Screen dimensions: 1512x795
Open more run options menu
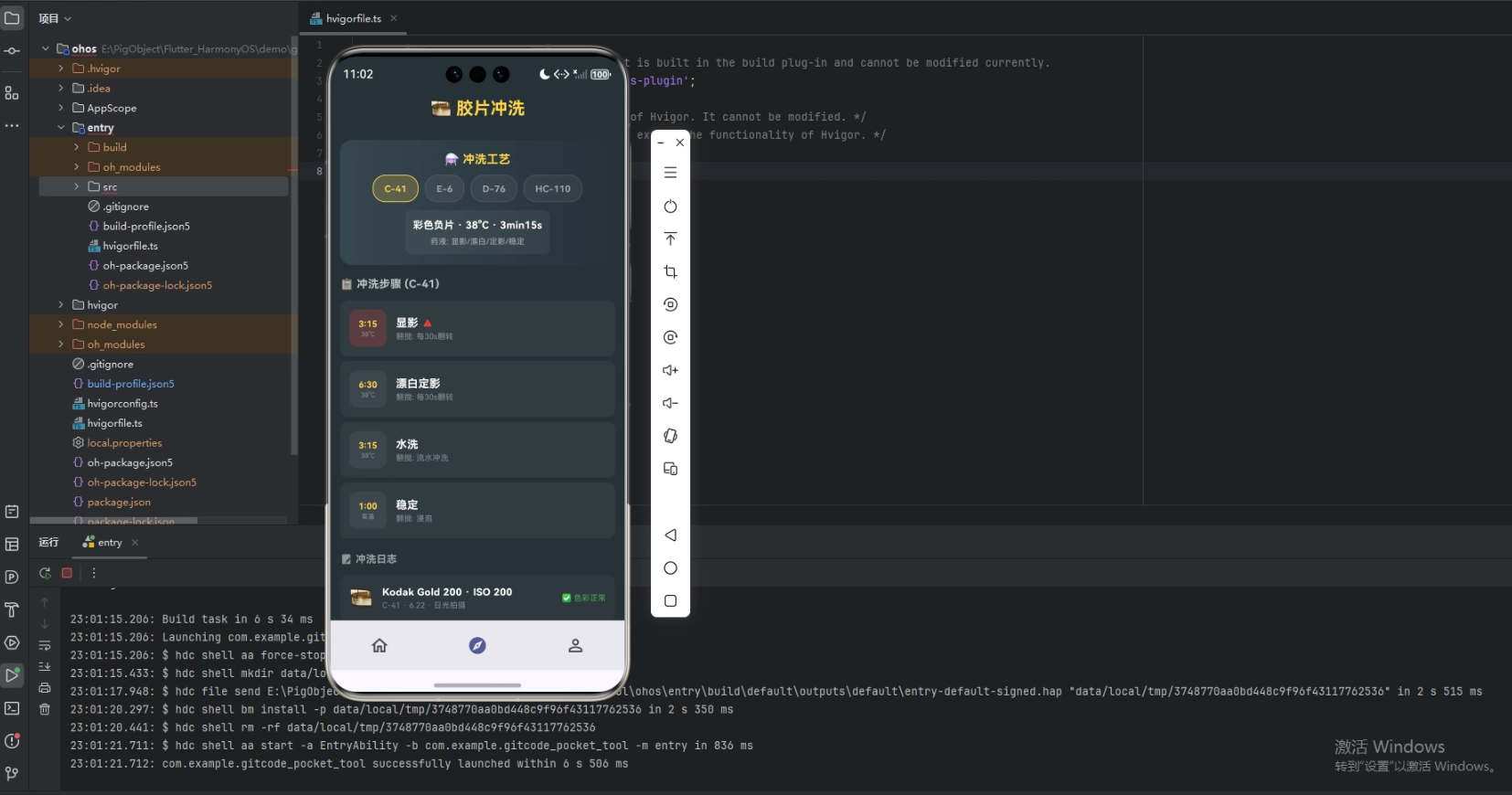click(x=93, y=573)
